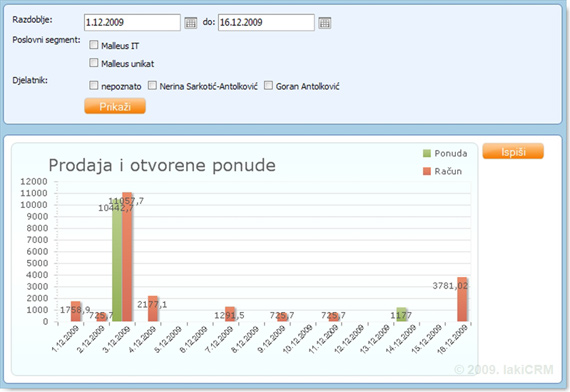Image resolution: width=570 pixels, height=392 pixels.
Task: Select Nerina Sarkotić-Antolković checkbox
Action: point(152,85)
